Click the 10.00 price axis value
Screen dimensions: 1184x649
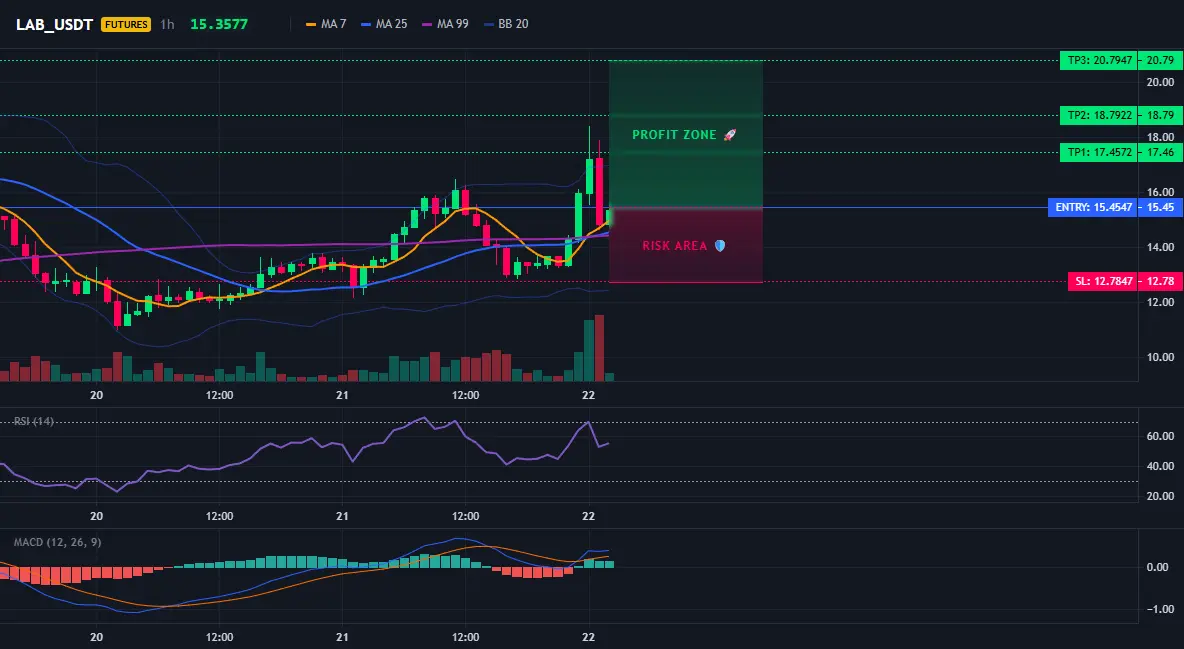[1161, 357]
